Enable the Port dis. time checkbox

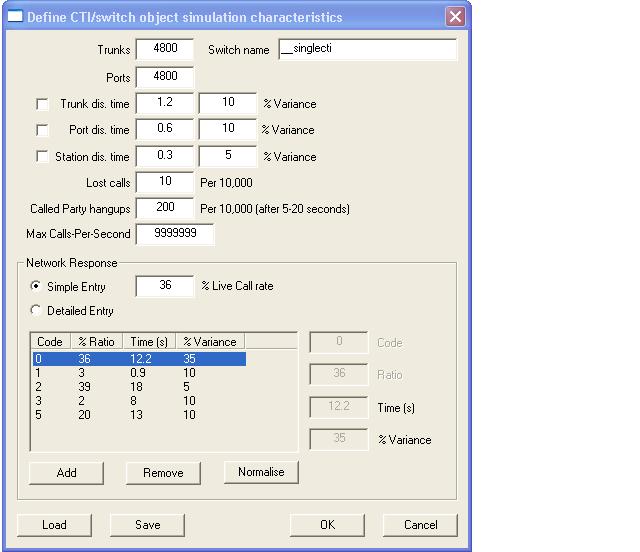(42, 130)
